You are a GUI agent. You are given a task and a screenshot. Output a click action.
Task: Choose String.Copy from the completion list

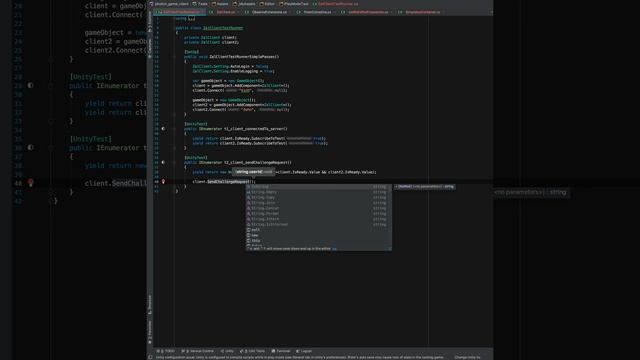pos(317,197)
